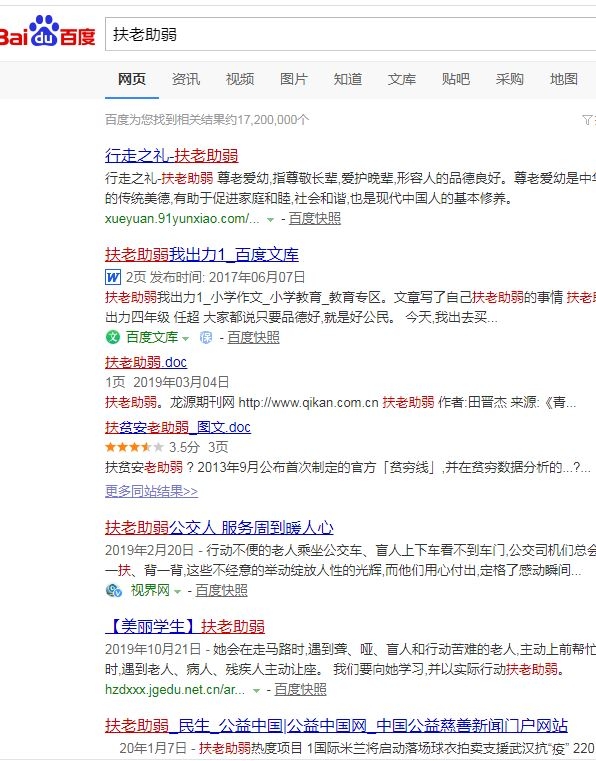Click 更多同站结果>> link
596x761 pixels.
[x=151, y=491]
